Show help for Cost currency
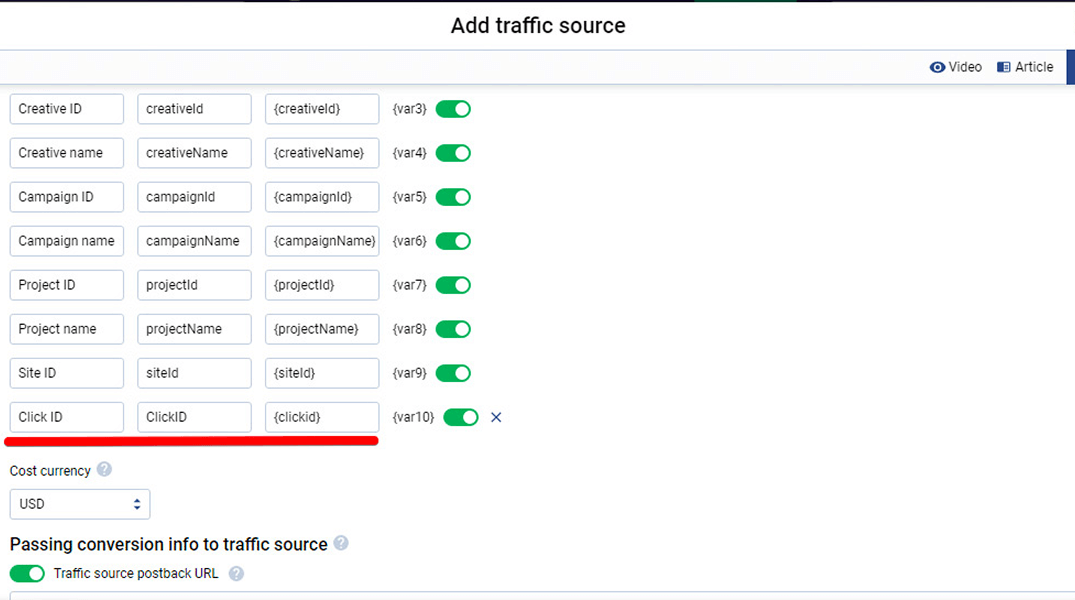 (104, 470)
